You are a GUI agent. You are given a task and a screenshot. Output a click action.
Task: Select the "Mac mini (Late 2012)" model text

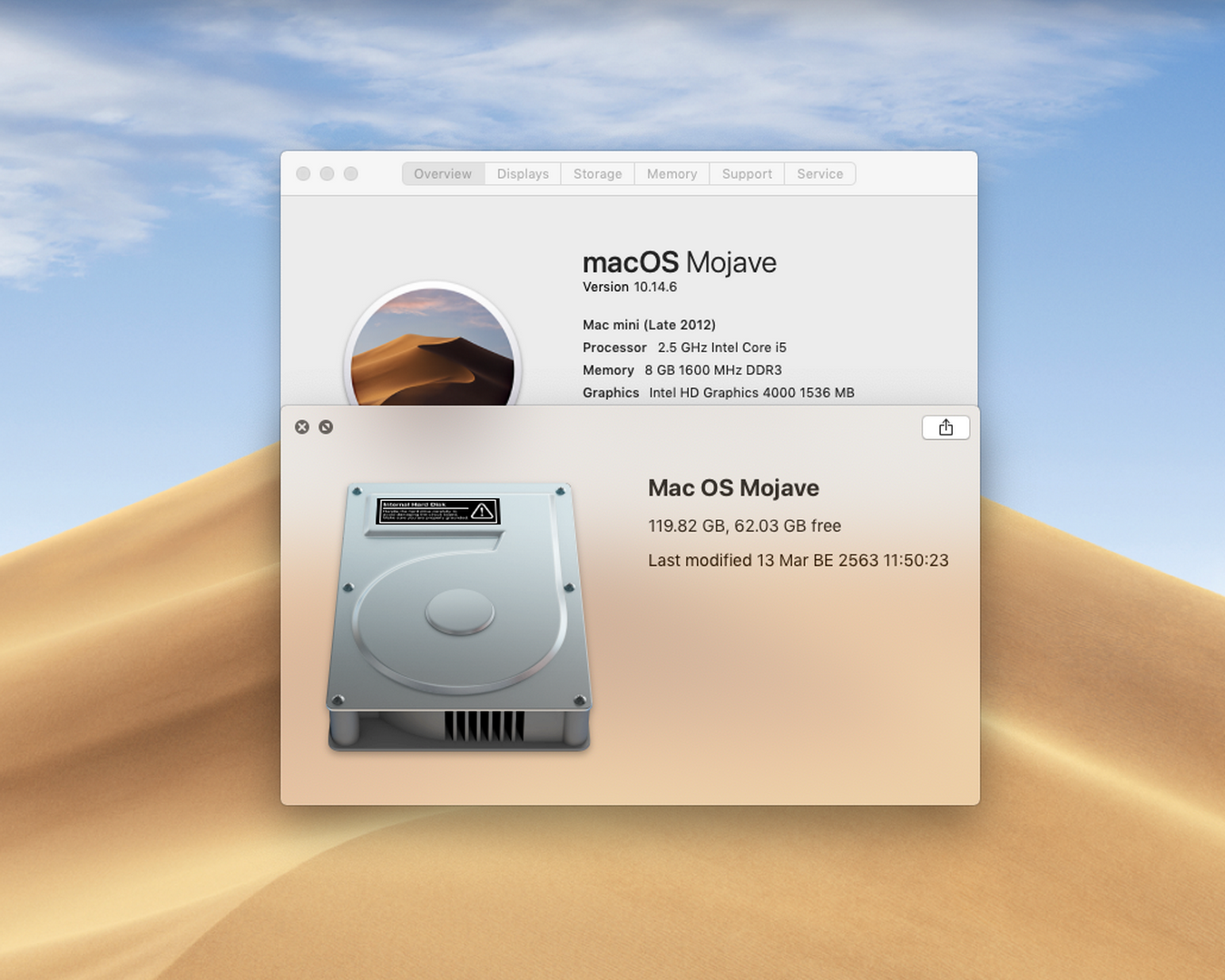649,325
